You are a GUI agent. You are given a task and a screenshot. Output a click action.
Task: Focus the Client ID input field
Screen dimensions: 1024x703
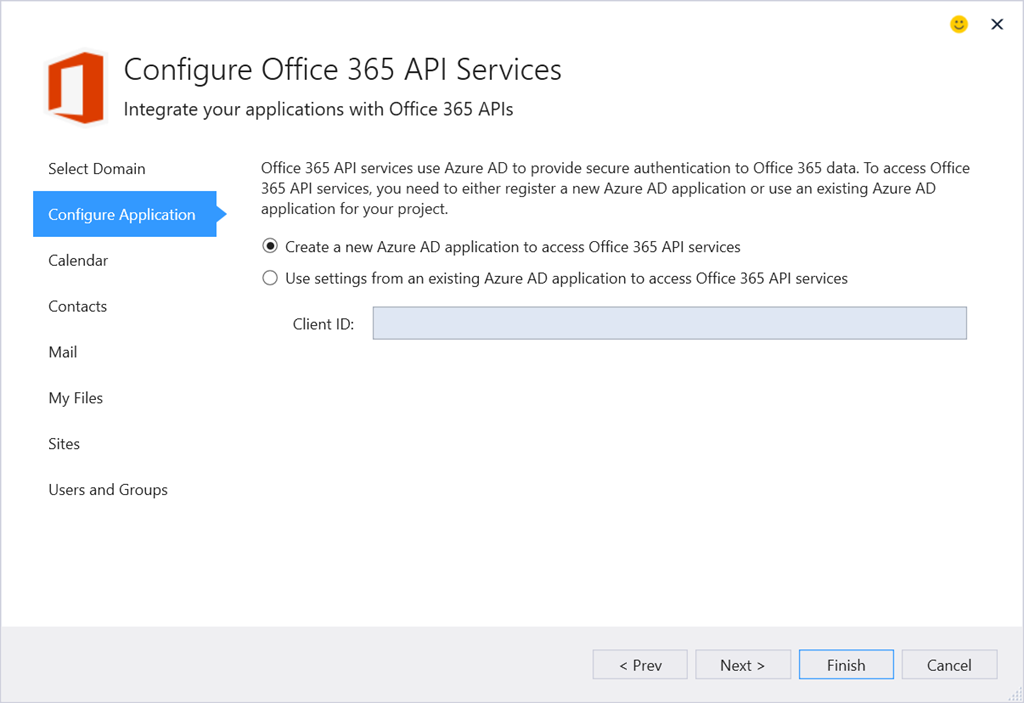coord(669,323)
